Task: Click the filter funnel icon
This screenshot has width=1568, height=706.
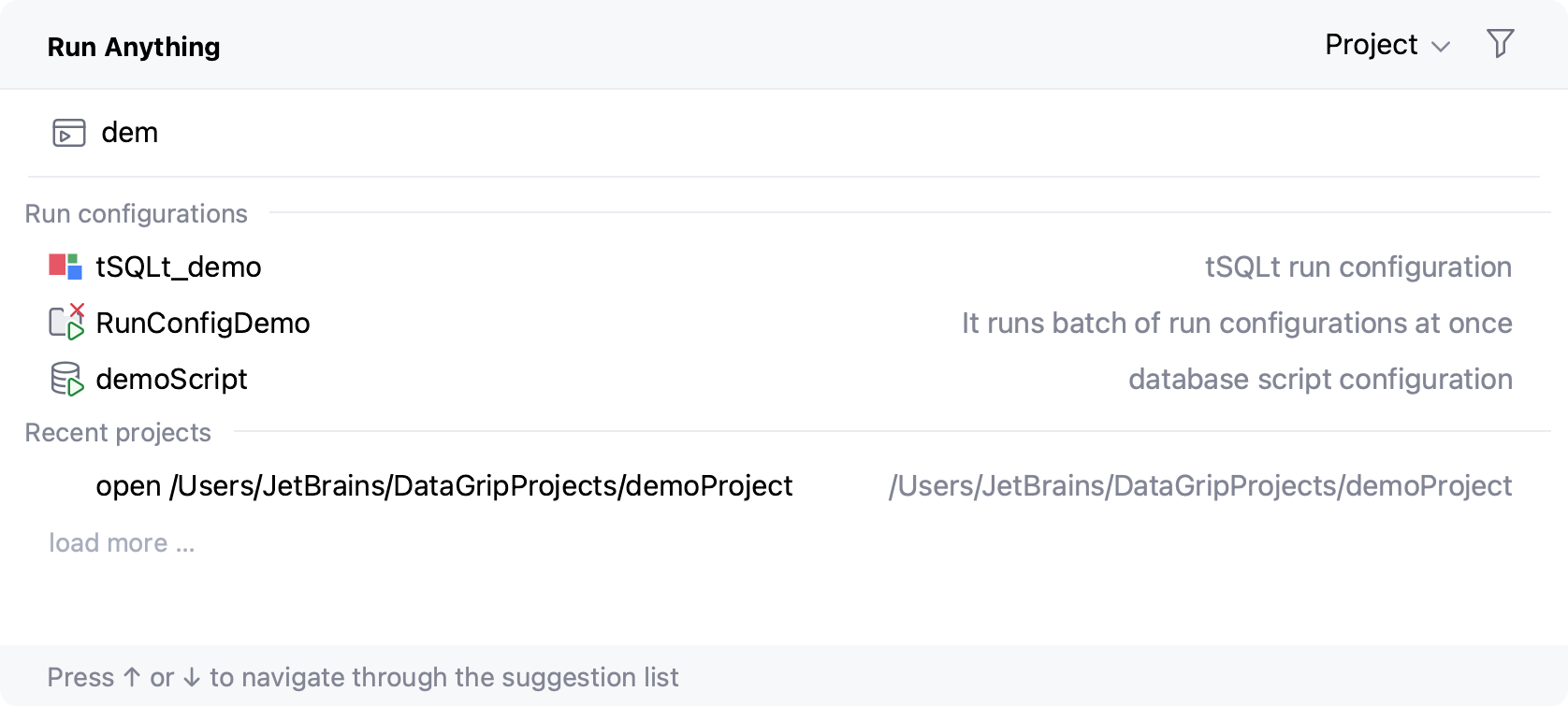Action: click(1500, 44)
